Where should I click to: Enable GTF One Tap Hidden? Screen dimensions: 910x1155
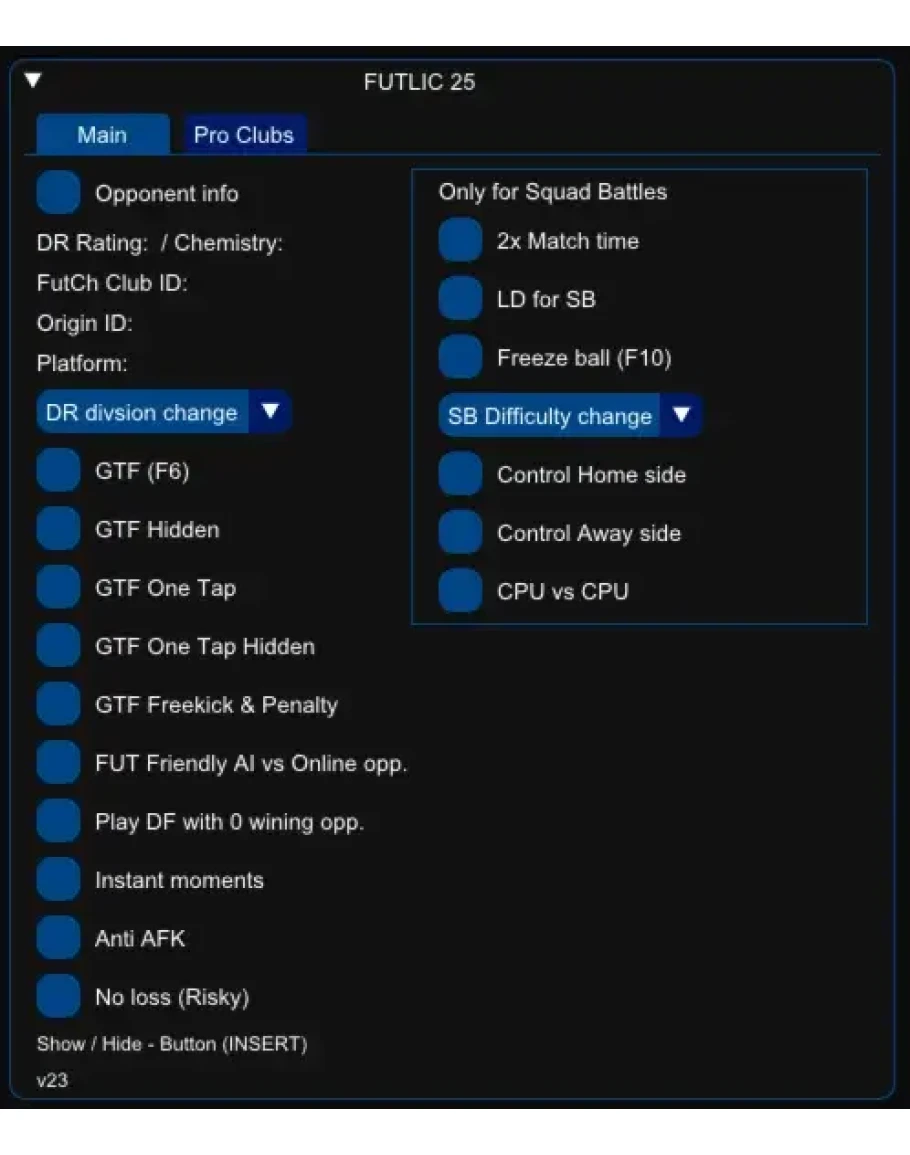(58, 647)
